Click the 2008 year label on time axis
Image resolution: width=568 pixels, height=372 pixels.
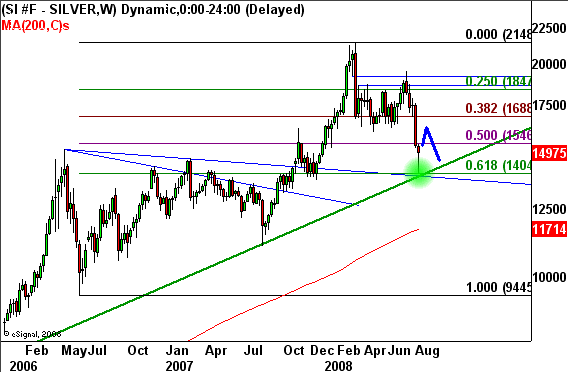(x=338, y=365)
